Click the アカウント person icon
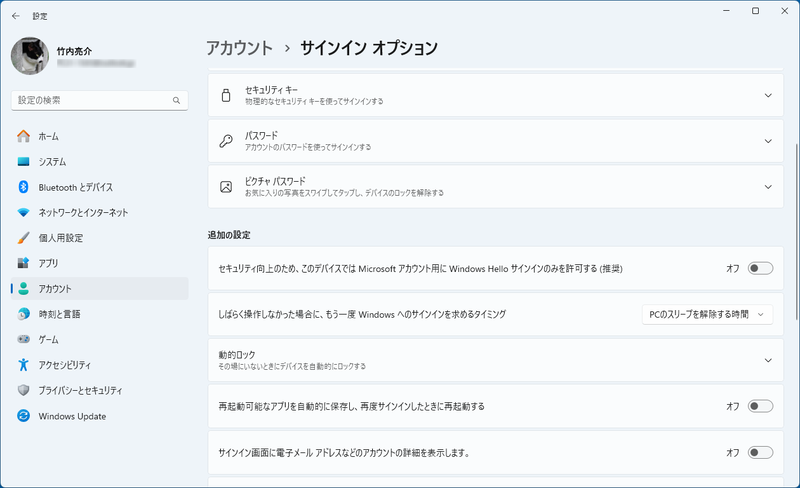The image size is (800, 488). 23,288
